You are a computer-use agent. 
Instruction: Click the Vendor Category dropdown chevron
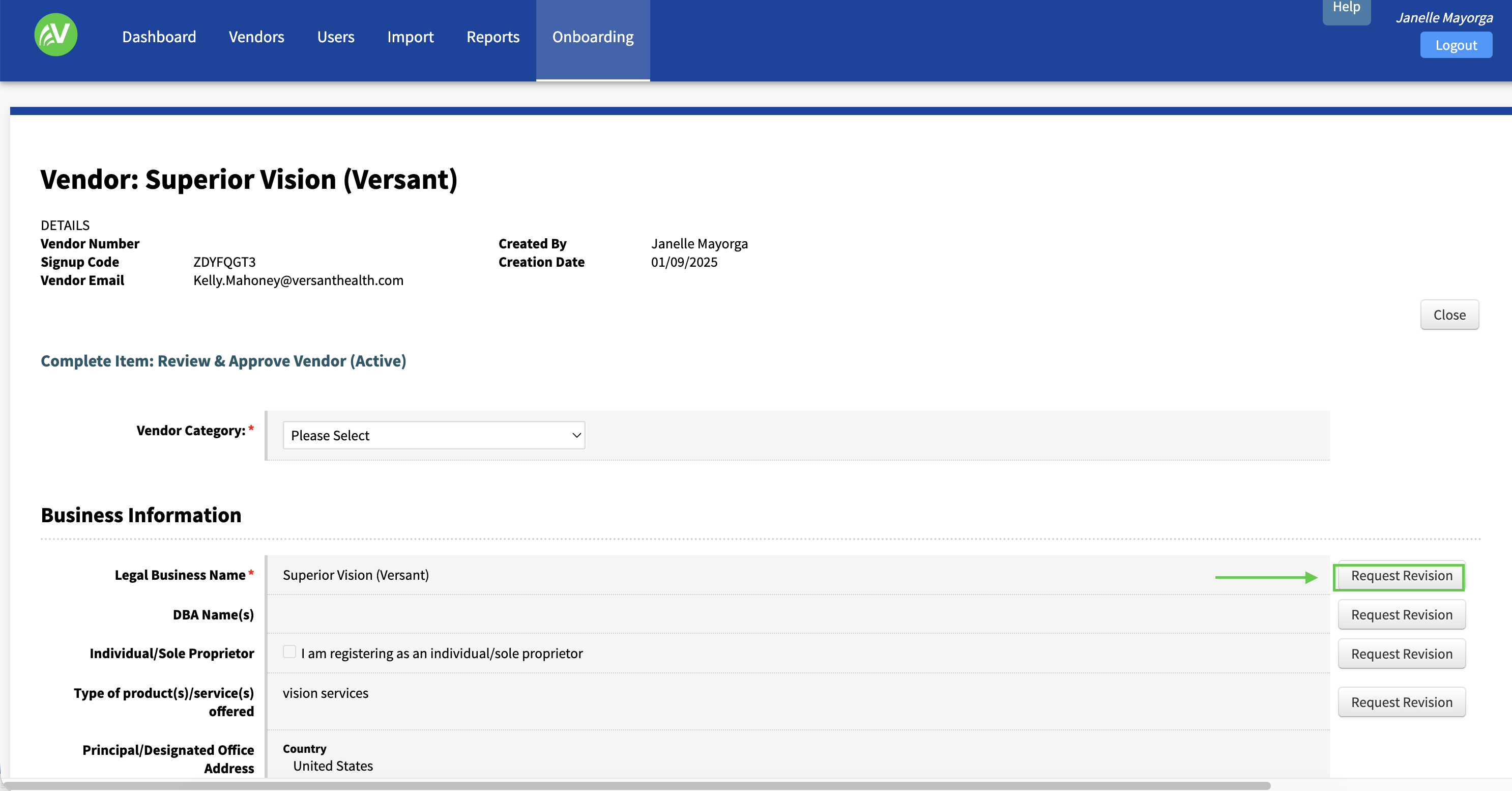tap(576, 435)
